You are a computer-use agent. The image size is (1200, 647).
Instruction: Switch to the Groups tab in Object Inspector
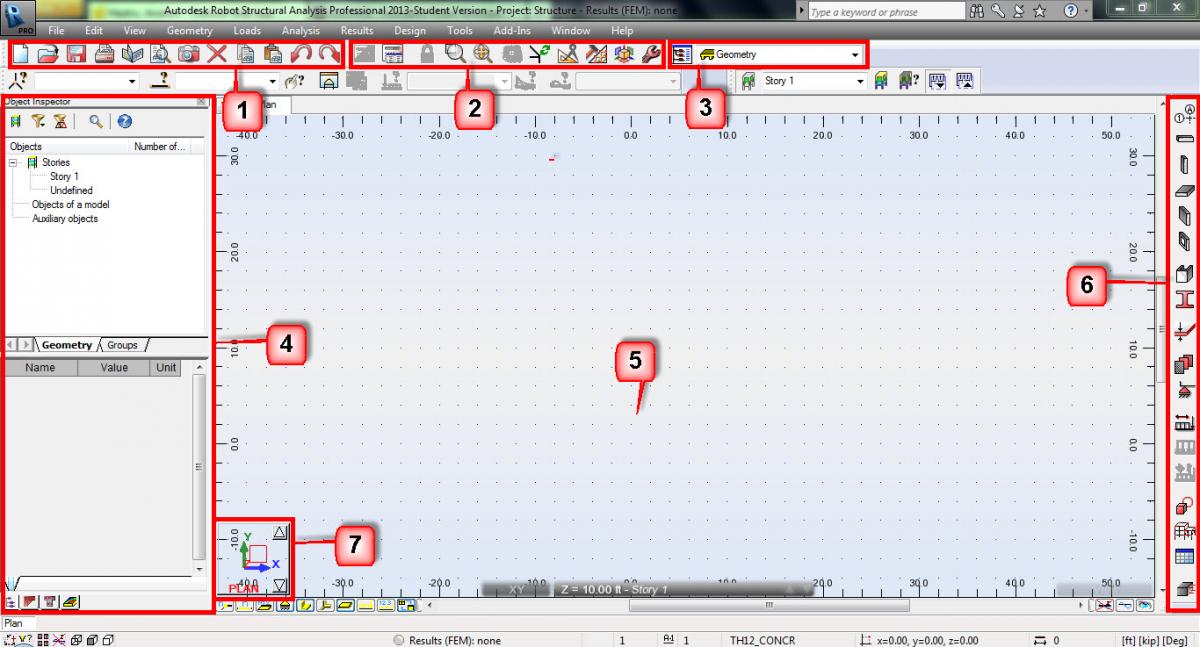point(122,345)
